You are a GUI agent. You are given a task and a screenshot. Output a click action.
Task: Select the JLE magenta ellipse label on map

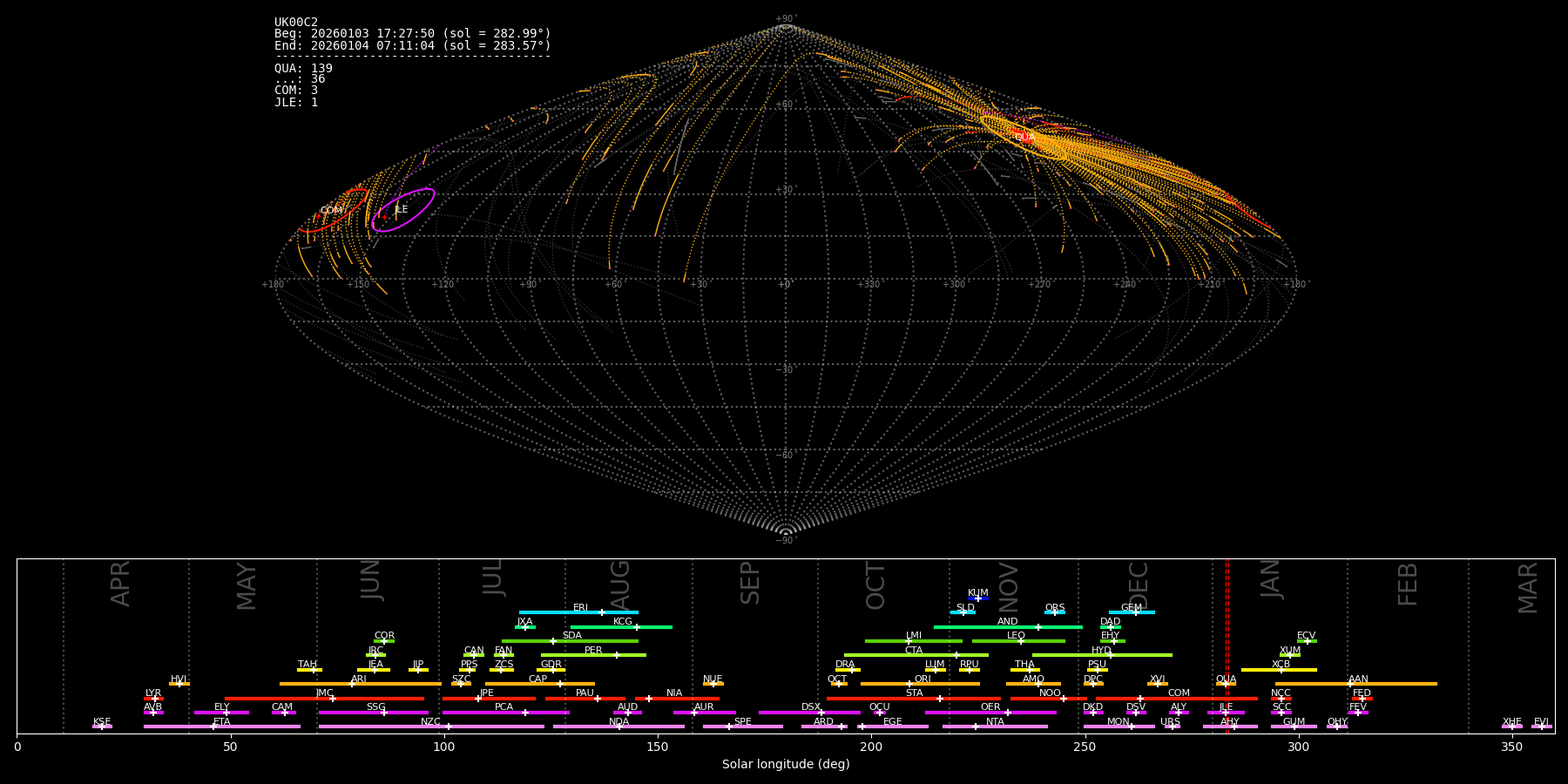coord(401,210)
